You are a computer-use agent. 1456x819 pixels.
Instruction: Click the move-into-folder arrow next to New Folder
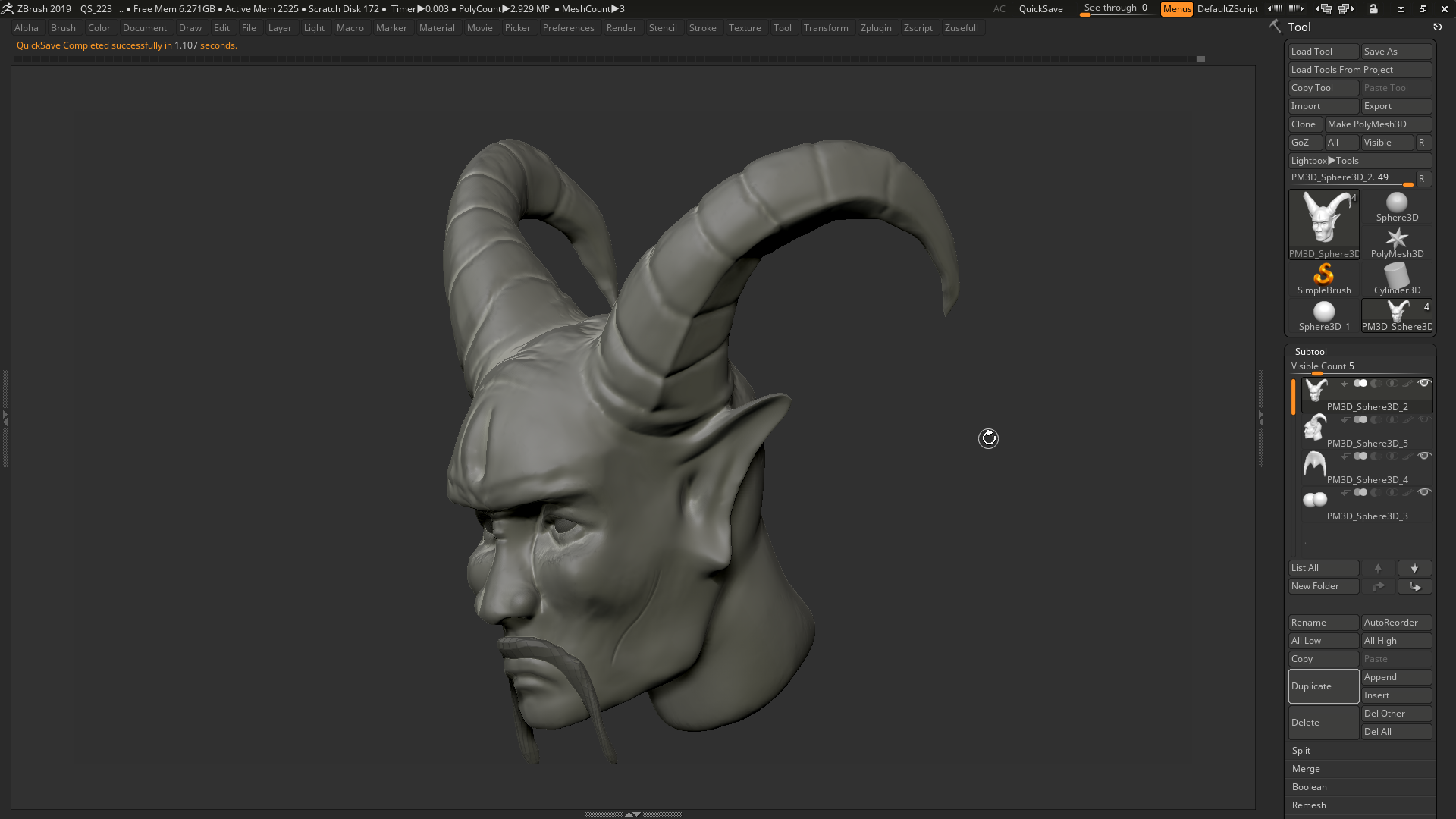click(x=1414, y=586)
